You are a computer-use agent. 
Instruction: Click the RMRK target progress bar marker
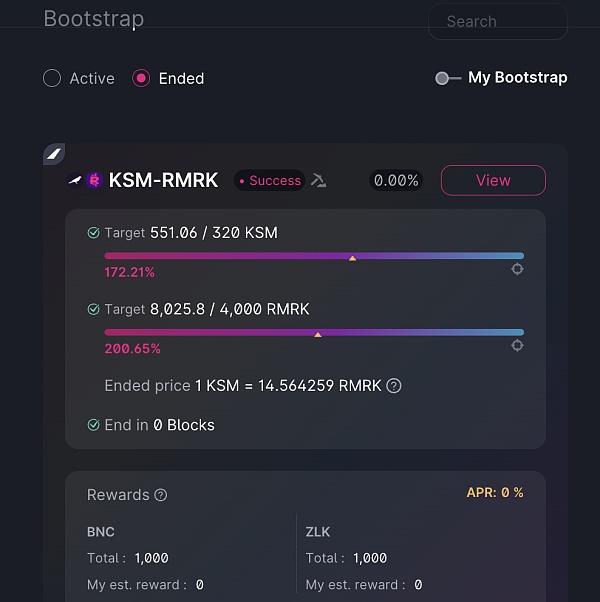click(318, 335)
